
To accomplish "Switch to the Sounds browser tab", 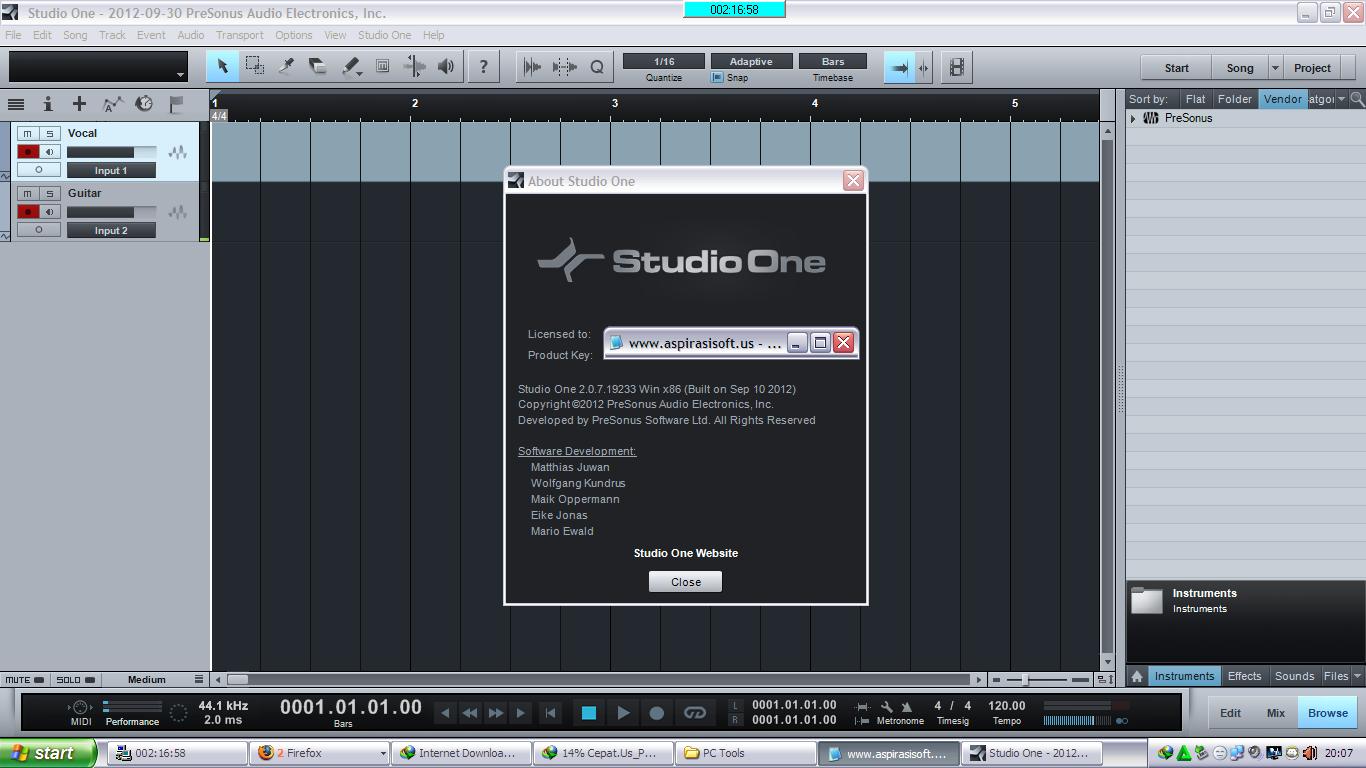I will (1294, 676).
